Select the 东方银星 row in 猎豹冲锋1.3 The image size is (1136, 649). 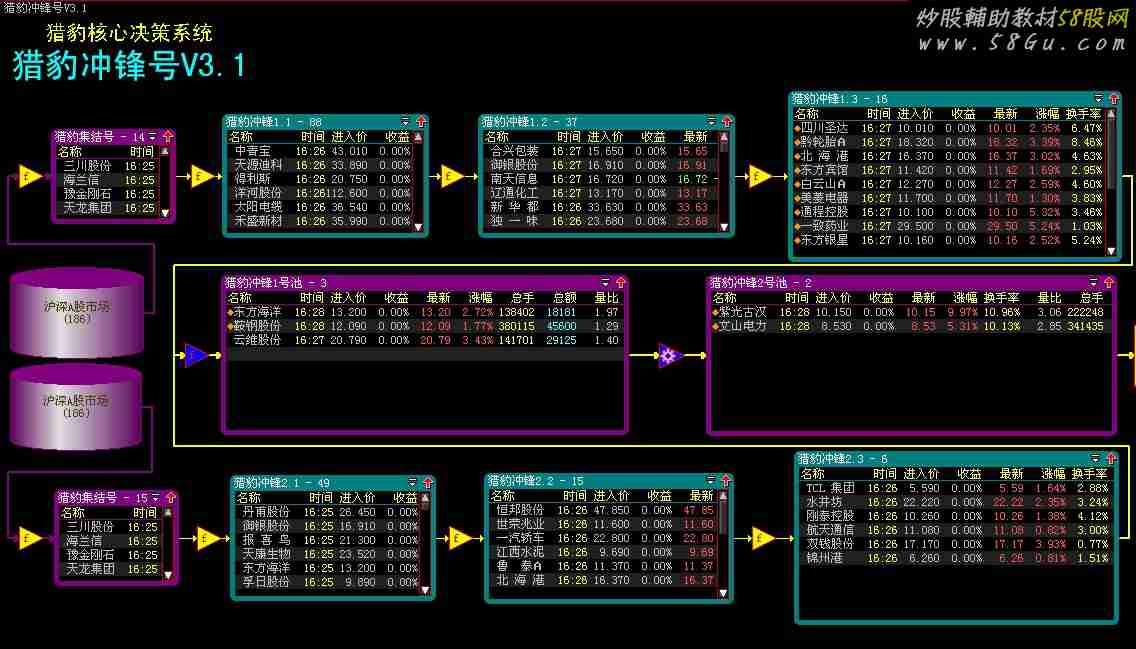coord(949,240)
